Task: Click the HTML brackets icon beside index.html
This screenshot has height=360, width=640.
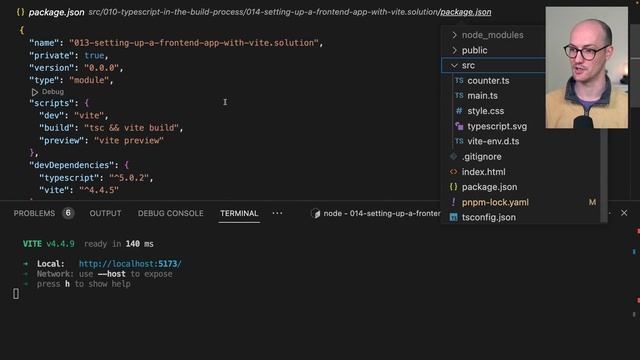Action: [x=453, y=172]
